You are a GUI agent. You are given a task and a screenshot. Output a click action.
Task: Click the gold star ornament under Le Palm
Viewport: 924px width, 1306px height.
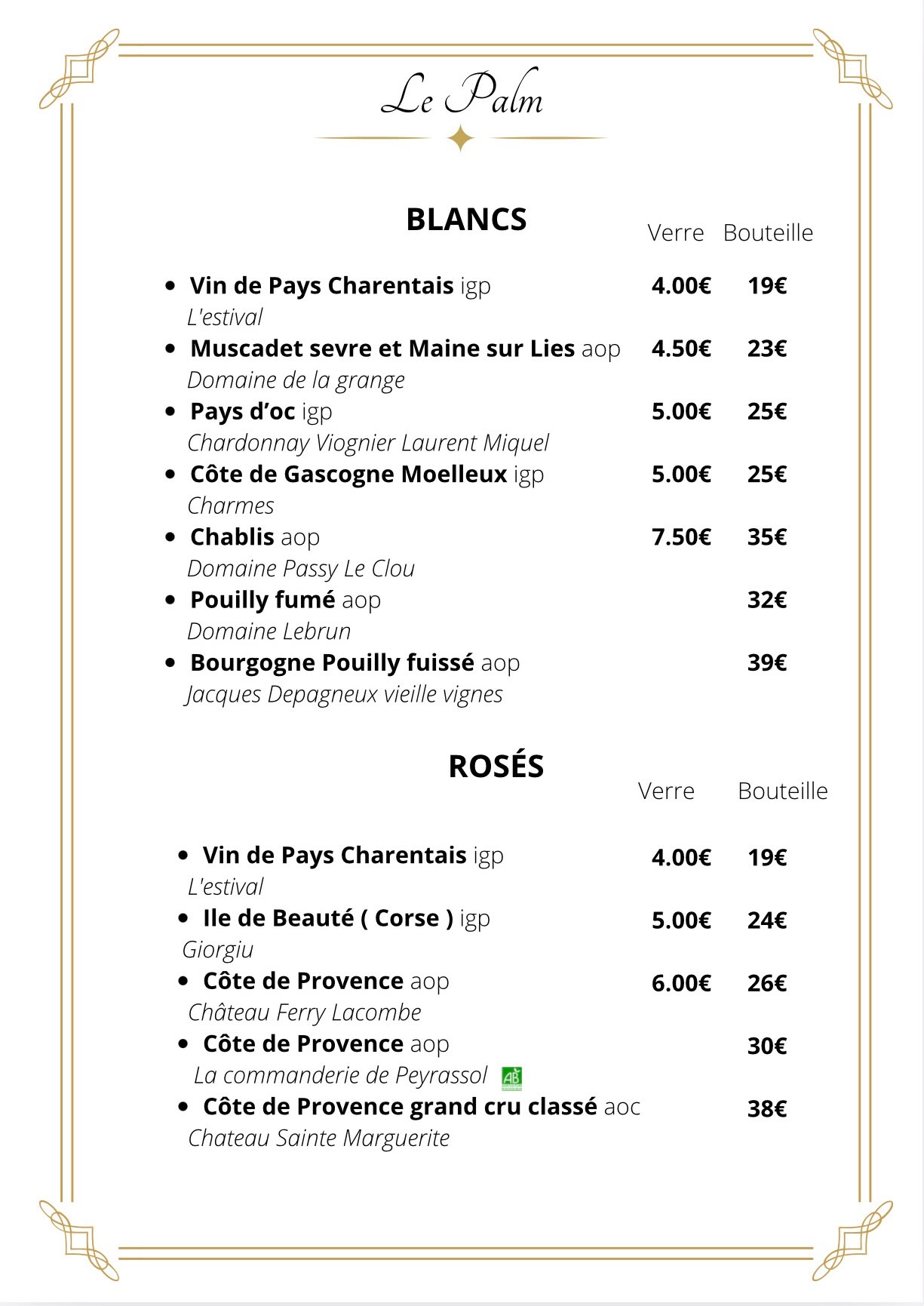click(x=461, y=138)
